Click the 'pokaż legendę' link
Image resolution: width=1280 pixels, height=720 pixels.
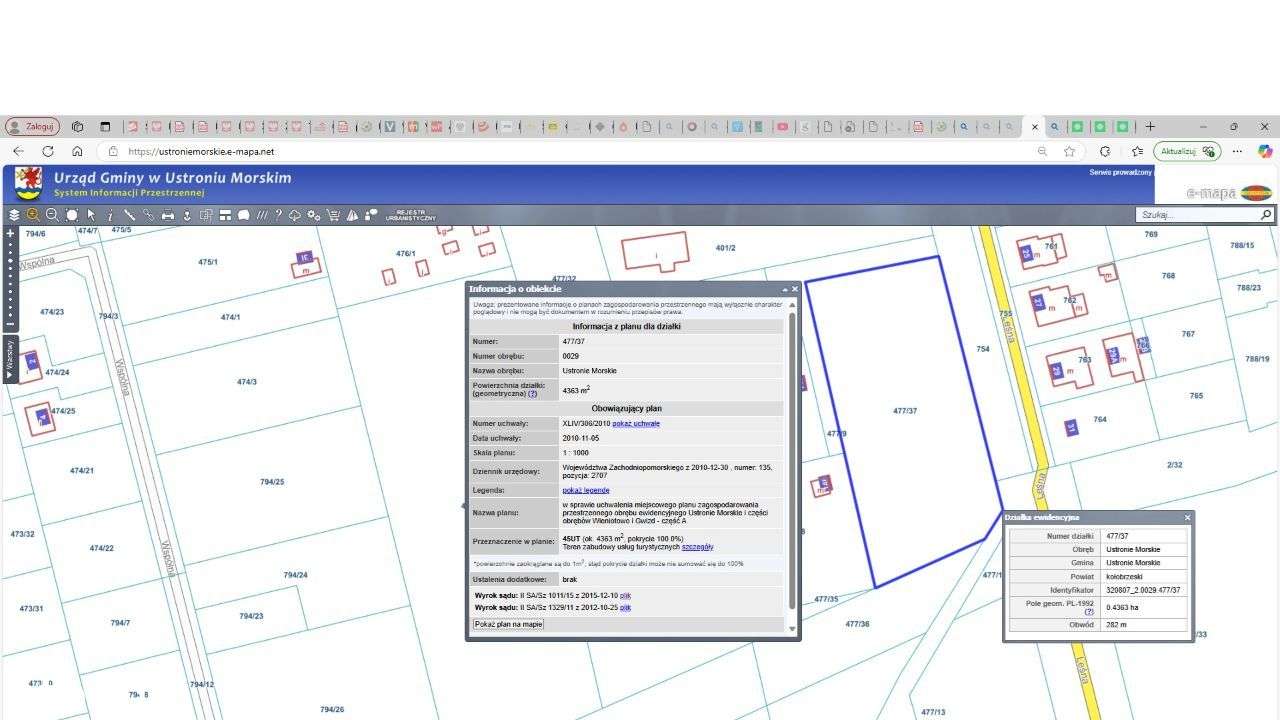point(586,490)
